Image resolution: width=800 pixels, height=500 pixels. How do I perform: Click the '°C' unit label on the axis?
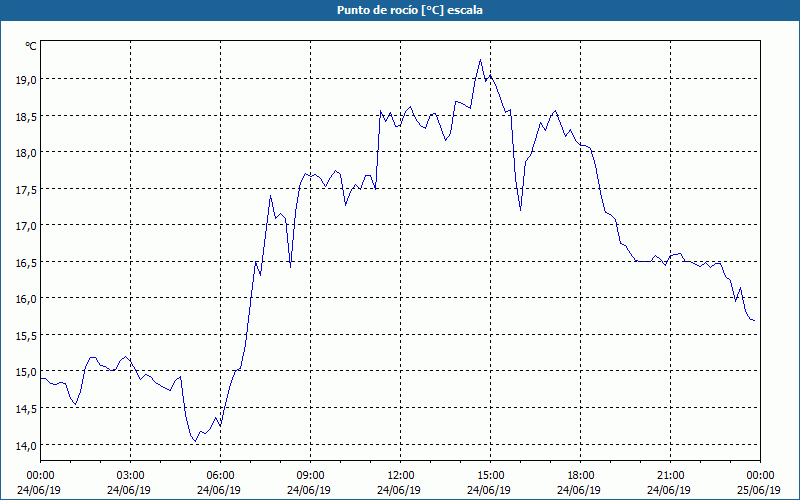tap(31, 46)
